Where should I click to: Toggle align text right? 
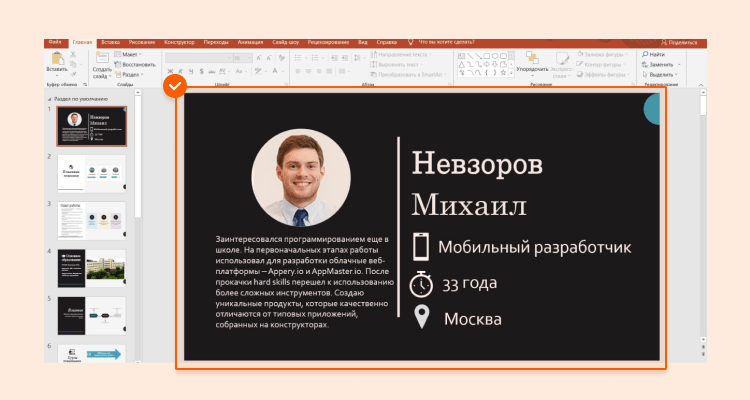click(319, 71)
